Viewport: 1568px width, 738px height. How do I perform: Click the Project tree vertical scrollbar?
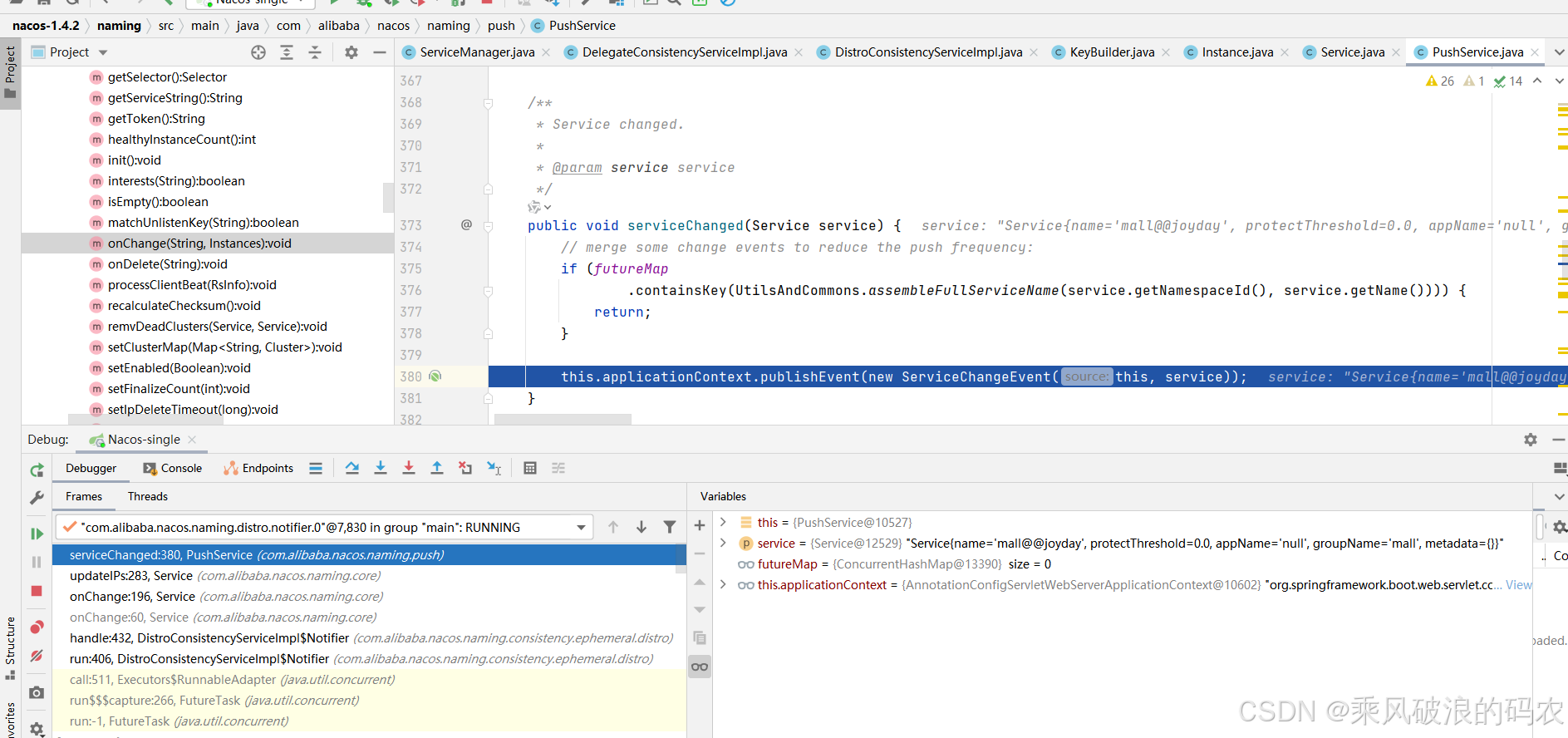(388, 197)
